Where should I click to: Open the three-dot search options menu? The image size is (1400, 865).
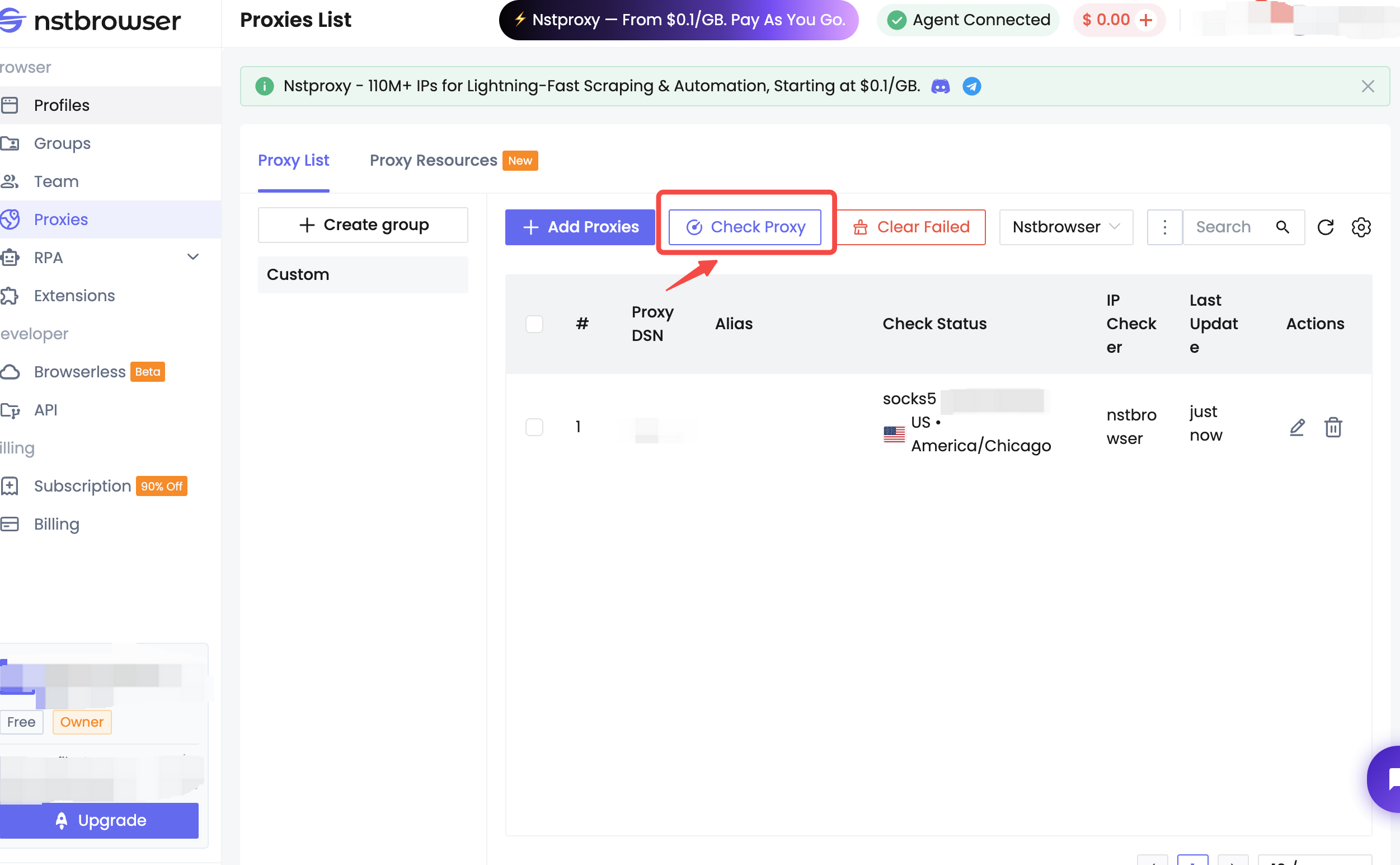(x=1164, y=227)
